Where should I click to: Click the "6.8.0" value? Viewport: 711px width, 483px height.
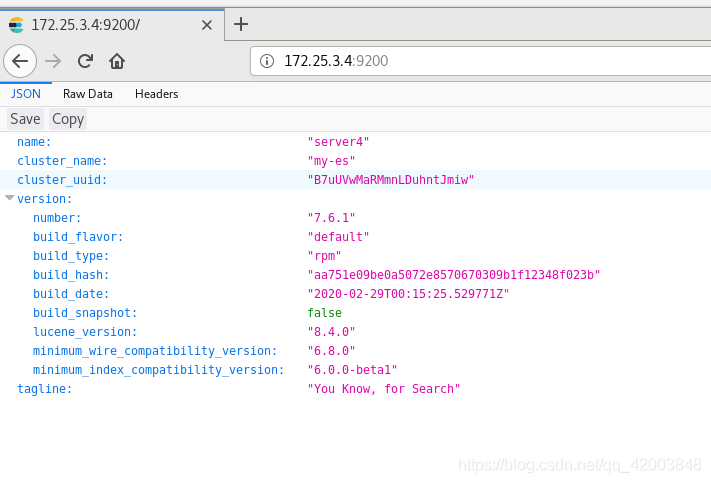point(331,351)
